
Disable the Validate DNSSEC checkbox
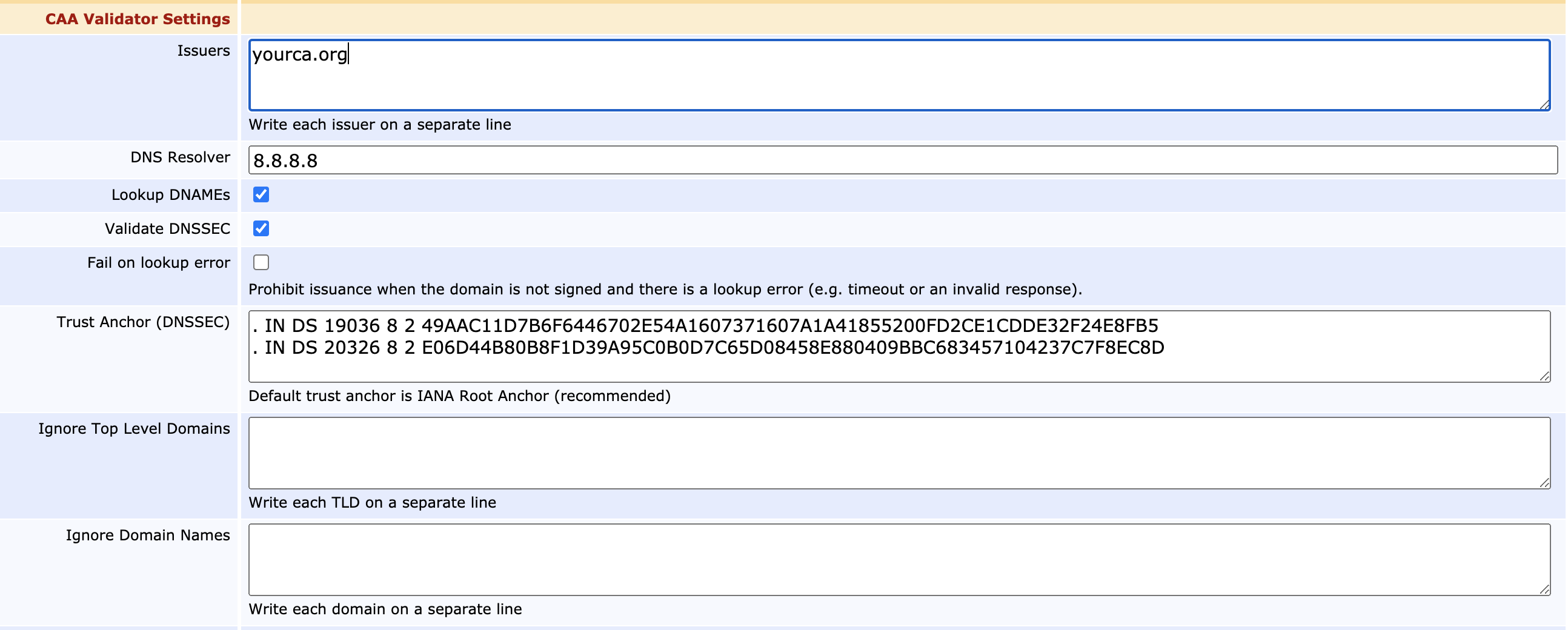(x=261, y=229)
